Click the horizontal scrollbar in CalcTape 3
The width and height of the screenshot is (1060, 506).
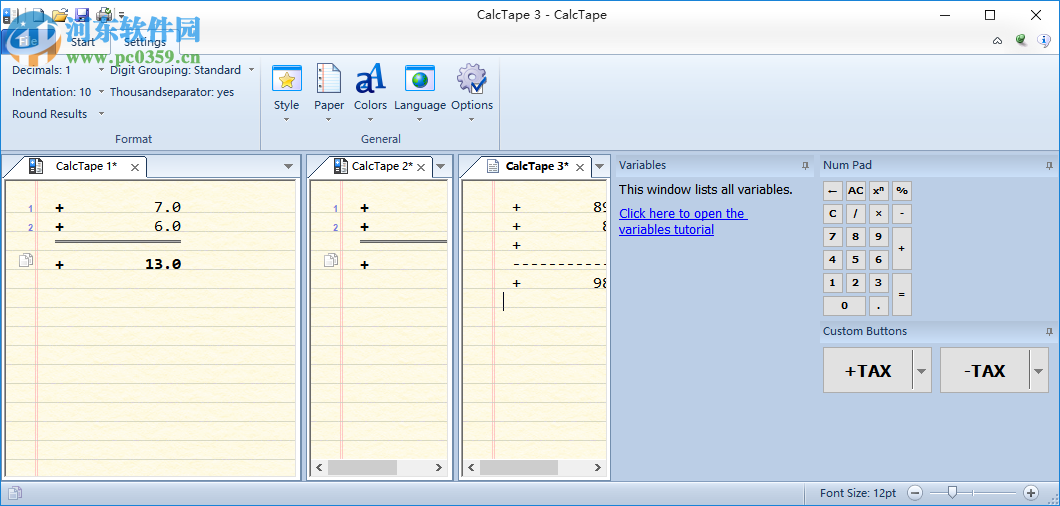pyautogui.click(x=519, y=467)
